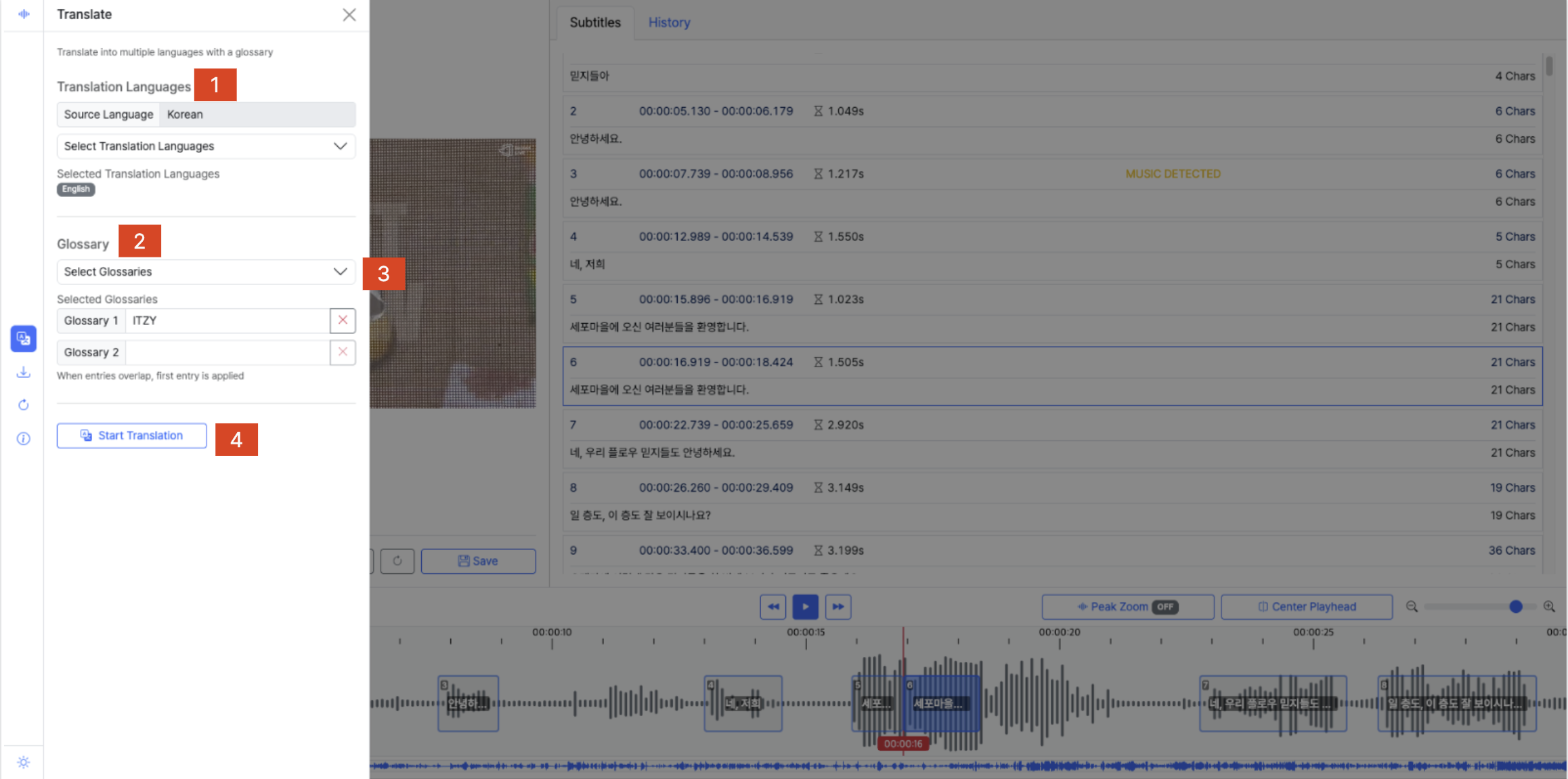
Task: Select the Korean source language field
Action: 257,114
